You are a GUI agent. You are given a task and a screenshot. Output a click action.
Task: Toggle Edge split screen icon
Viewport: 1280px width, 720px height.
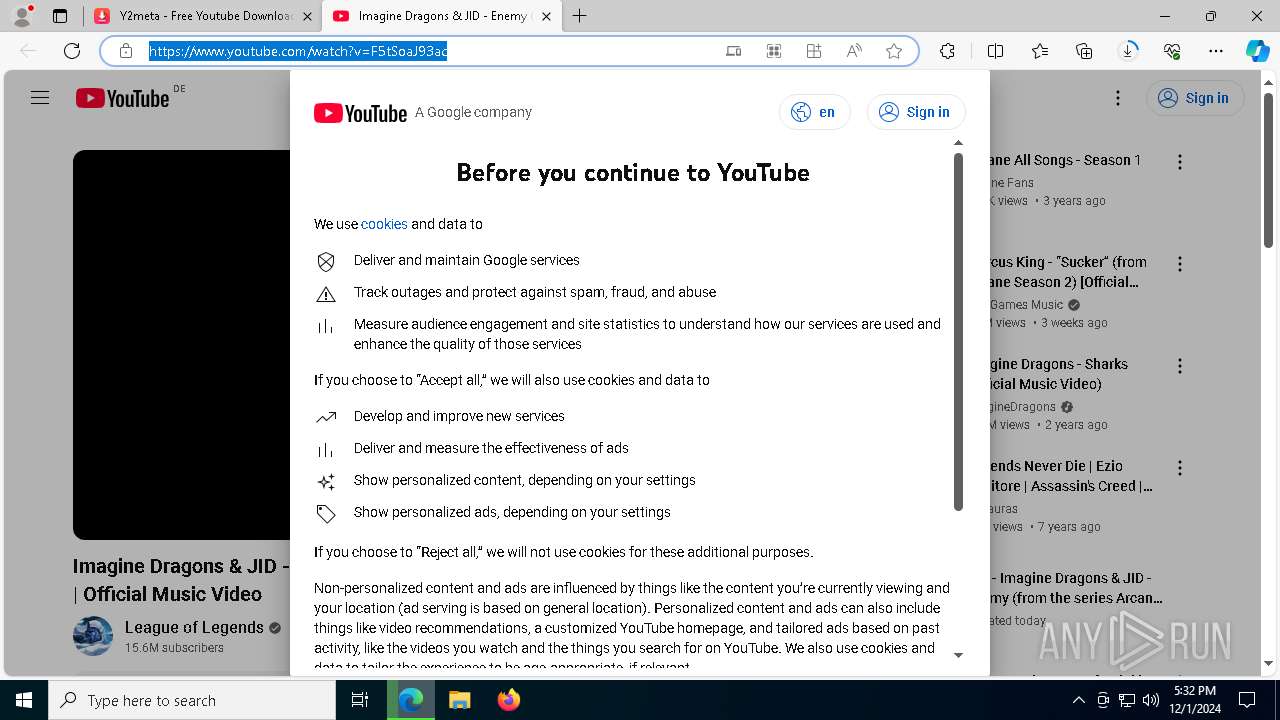(x=995, y=51)
